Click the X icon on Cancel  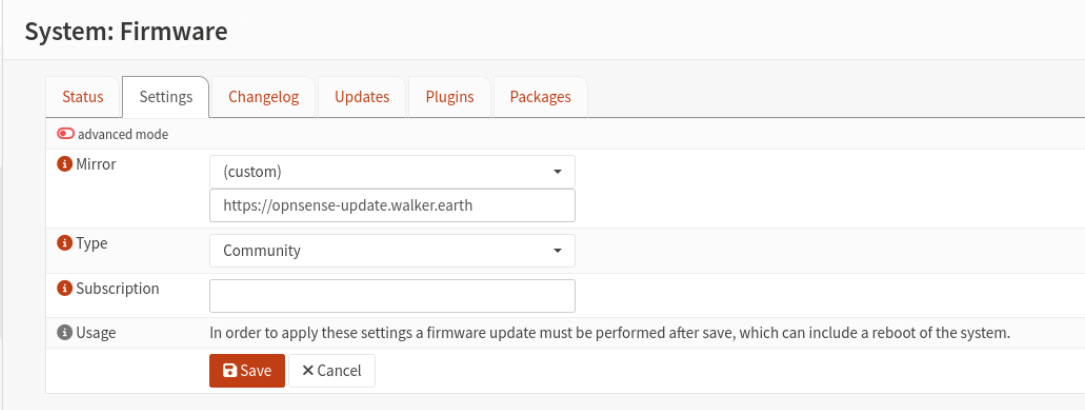[x=308, y=371]
